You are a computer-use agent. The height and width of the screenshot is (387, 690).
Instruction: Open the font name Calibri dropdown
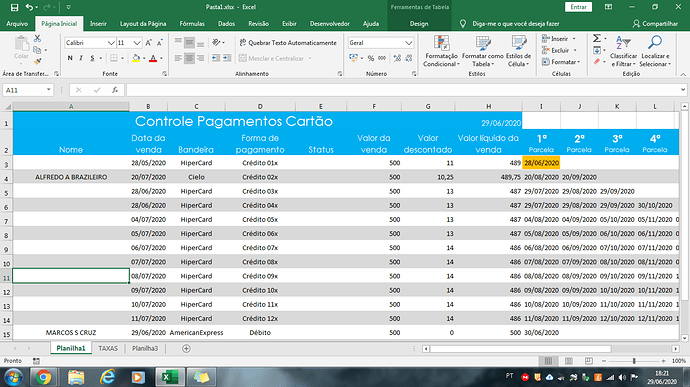(111, 43)
